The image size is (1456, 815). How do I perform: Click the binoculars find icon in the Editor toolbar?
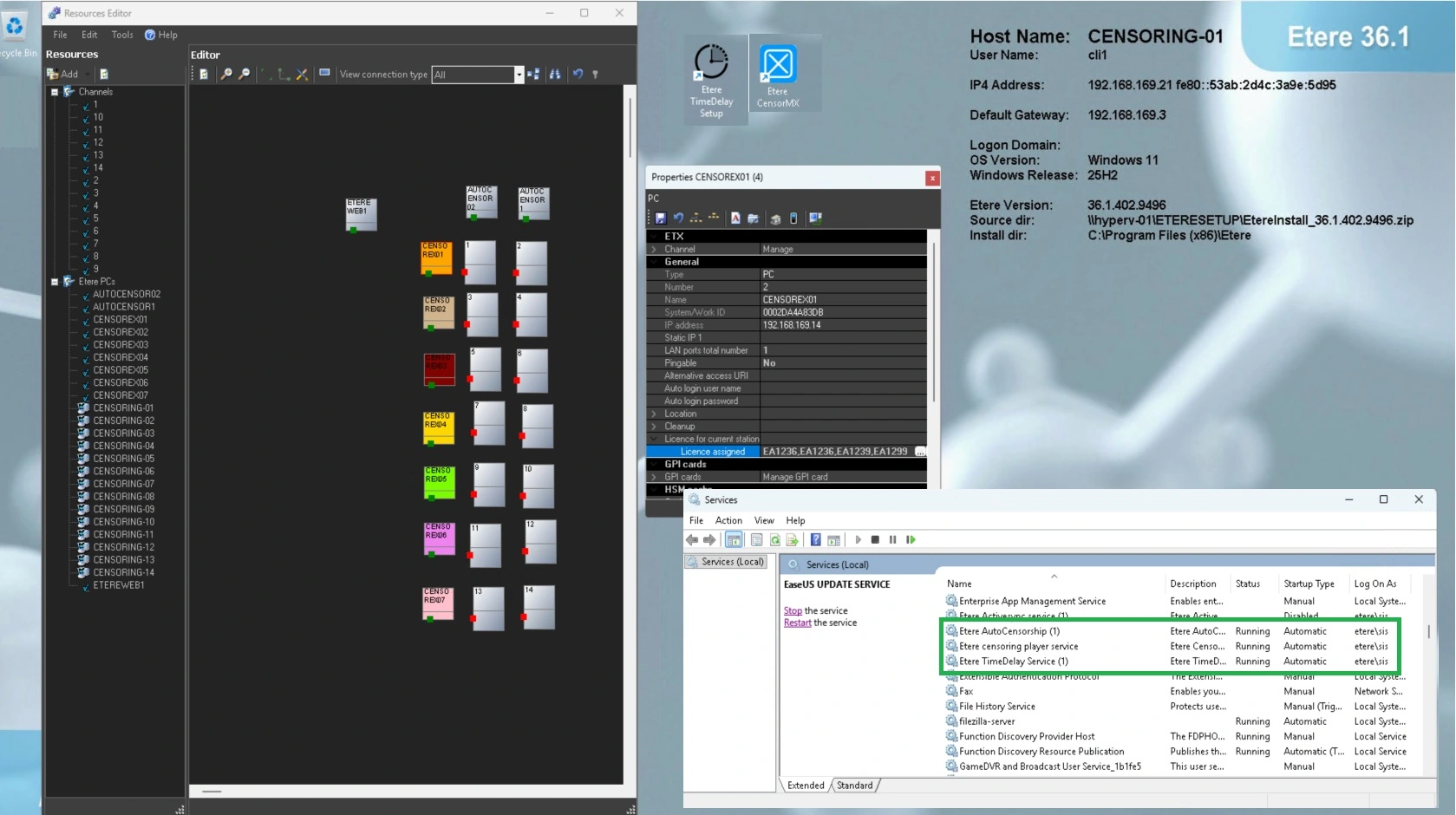pos(555,75)
